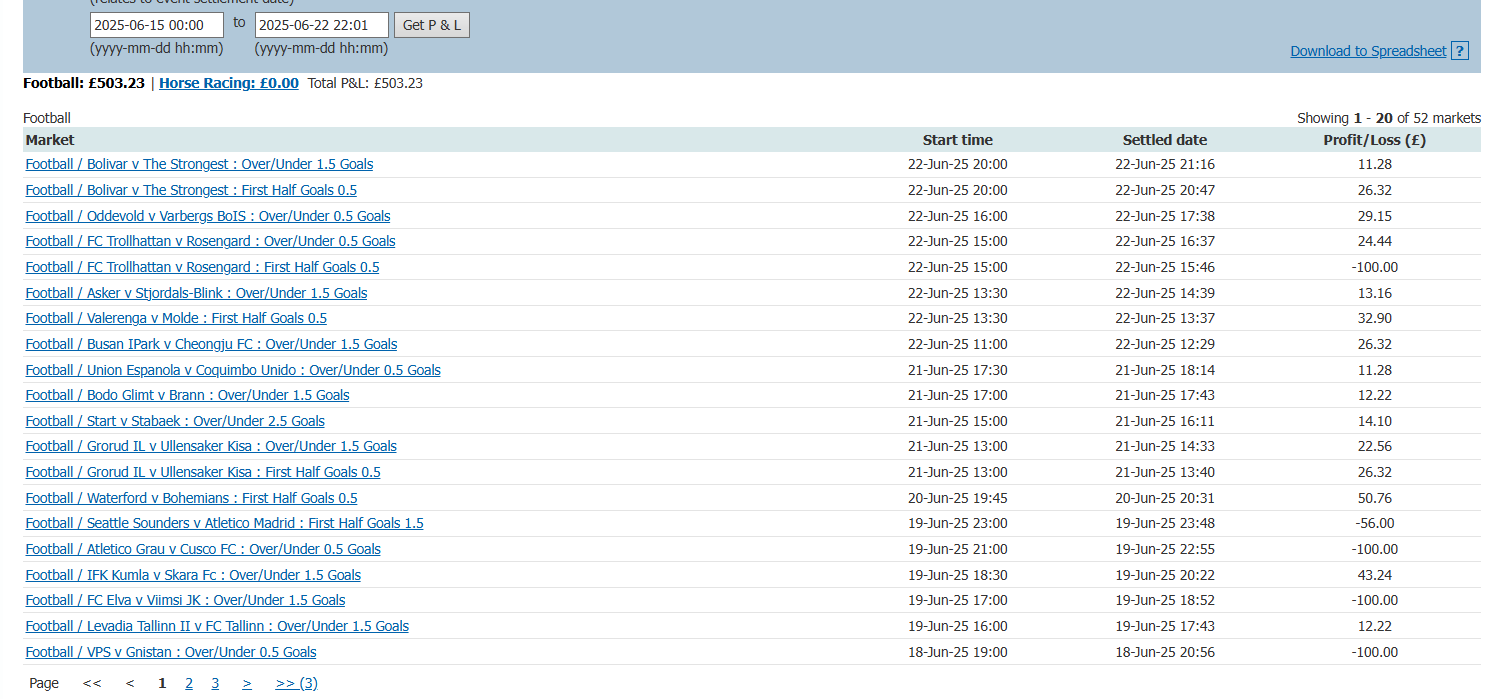Screen dimensions: 1504x699
Task: Click start time 20-Jun-25 19:45
Action: click(958, 498)
